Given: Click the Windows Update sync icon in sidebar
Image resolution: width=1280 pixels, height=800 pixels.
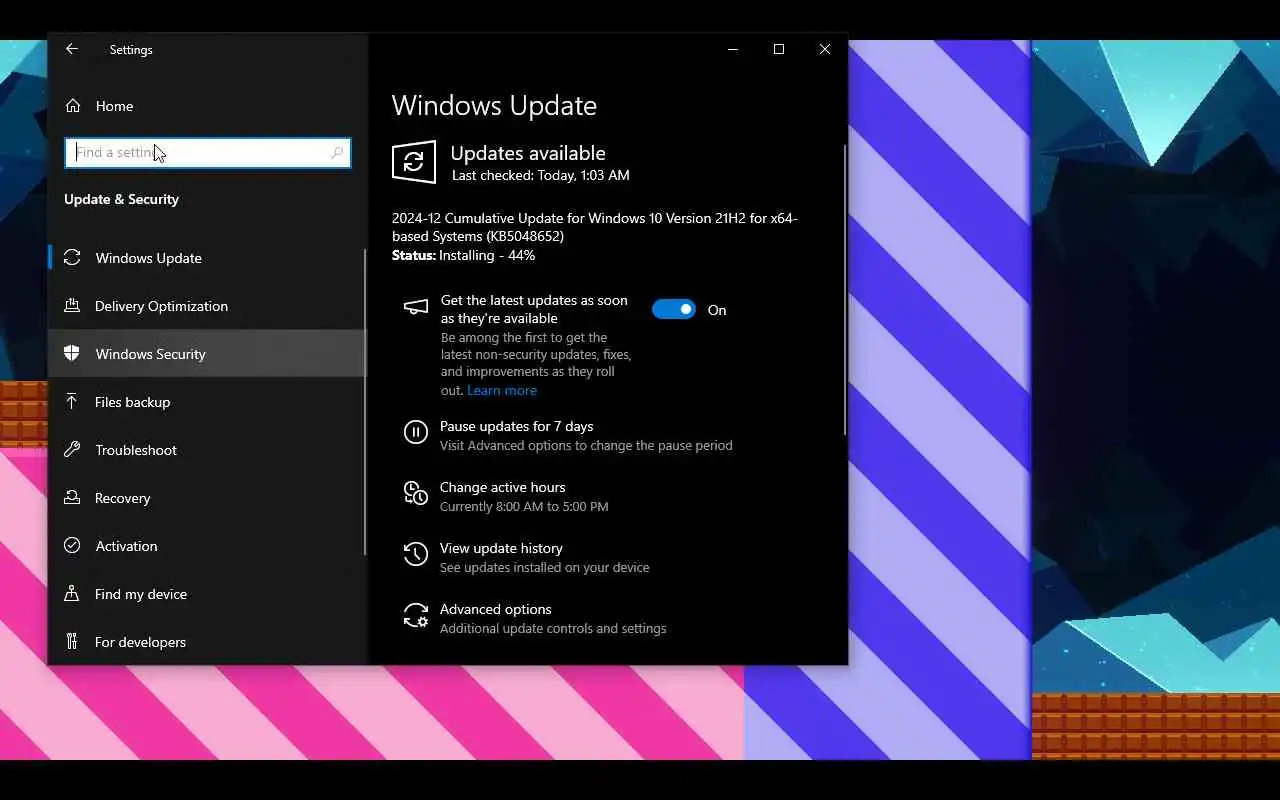Looking at the screenshot, I should click(x=72, y=258).
